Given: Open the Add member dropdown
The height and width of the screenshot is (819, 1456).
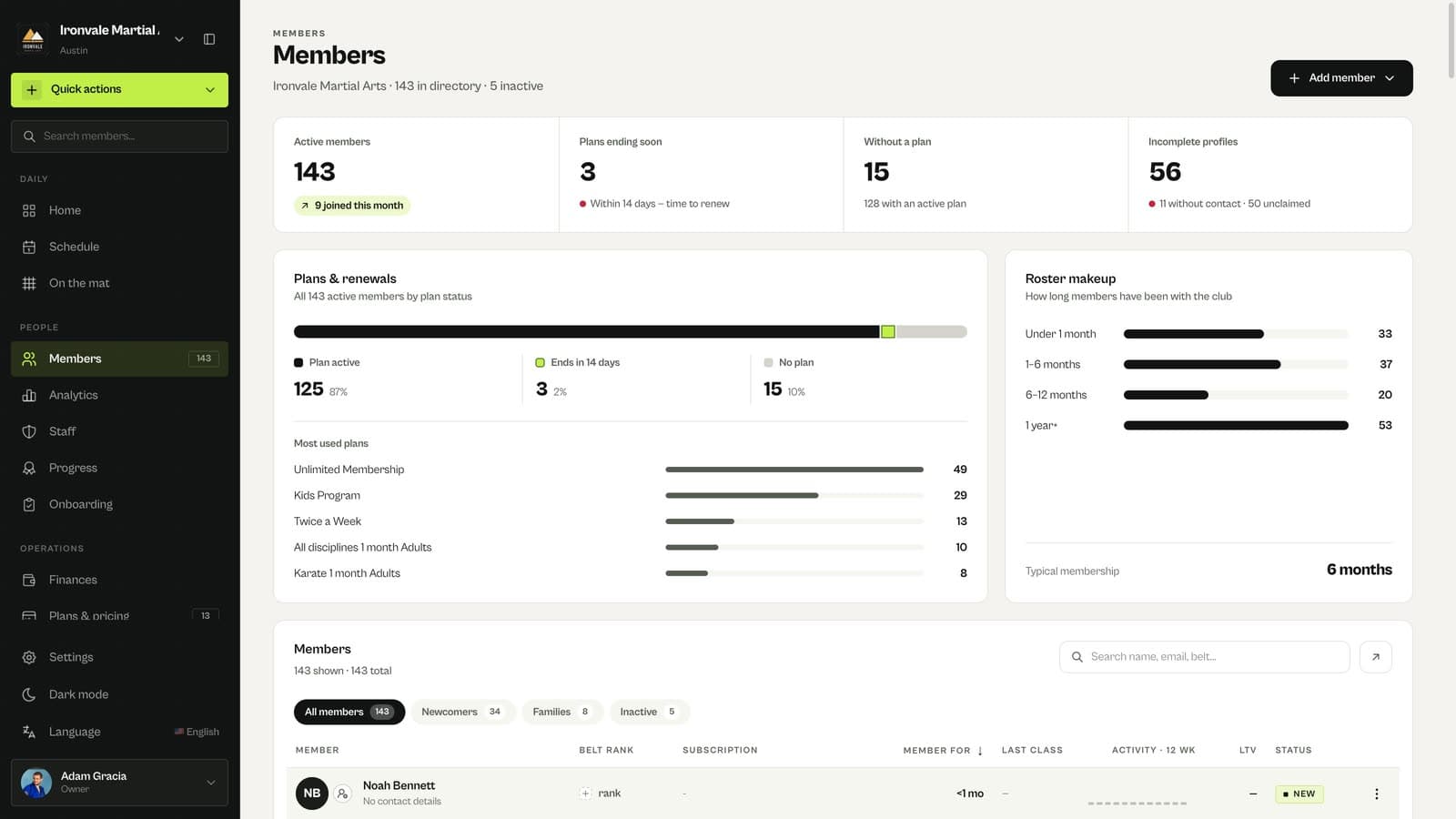Looking at the screenshot, I should tap(1341, 78).
